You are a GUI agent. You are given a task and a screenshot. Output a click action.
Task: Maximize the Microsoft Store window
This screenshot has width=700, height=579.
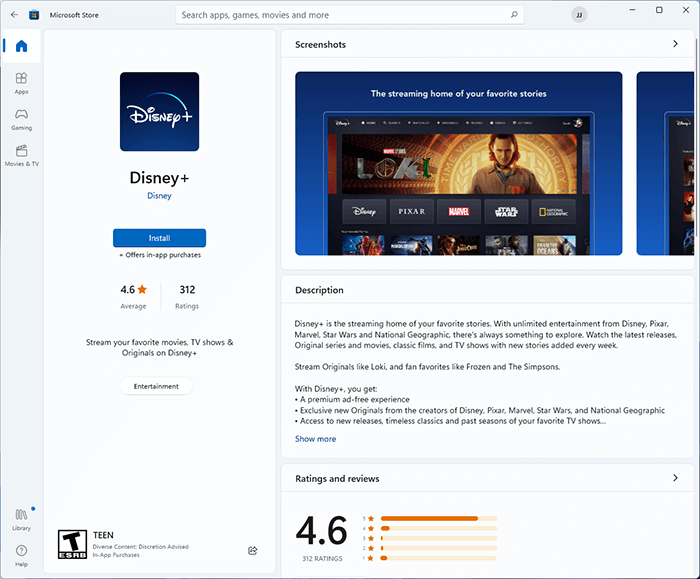[659, 10]
